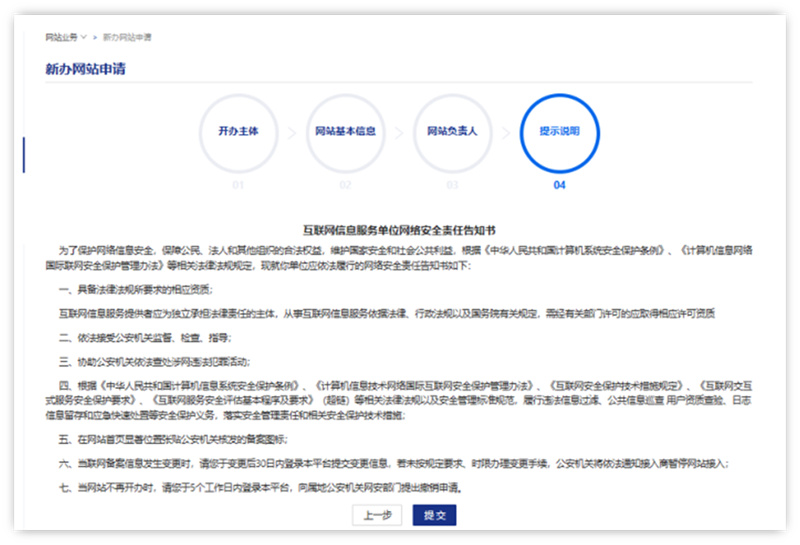Click the arrow before the 提示说明 step
The width and height of the screenshot is (800, 545).
(506, 132)
